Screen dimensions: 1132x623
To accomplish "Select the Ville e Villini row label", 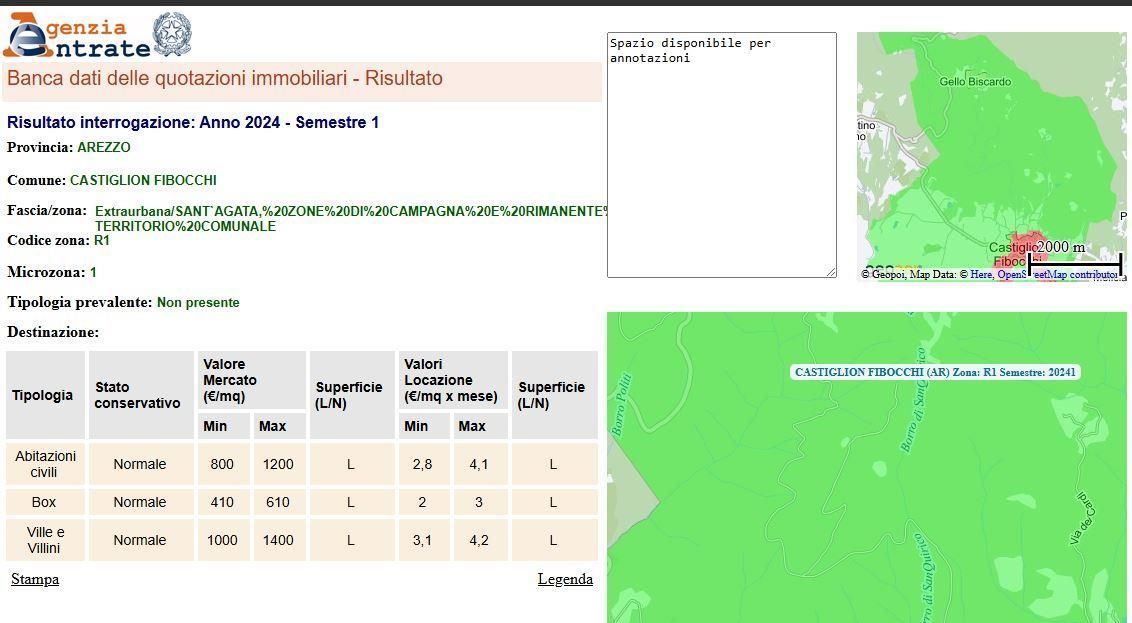I will (45, 540).
